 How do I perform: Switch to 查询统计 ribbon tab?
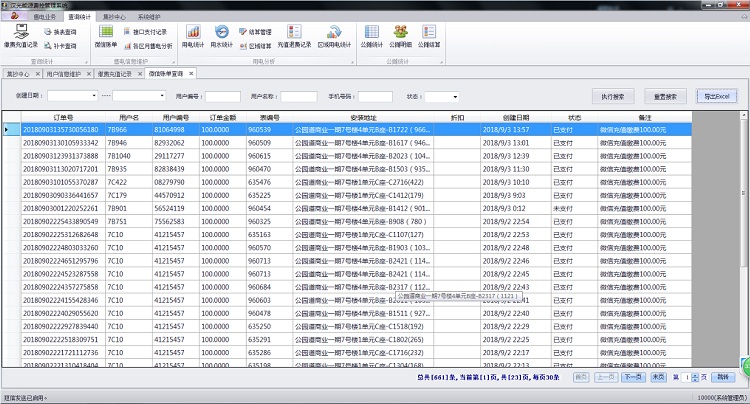[x=79, y=17]
